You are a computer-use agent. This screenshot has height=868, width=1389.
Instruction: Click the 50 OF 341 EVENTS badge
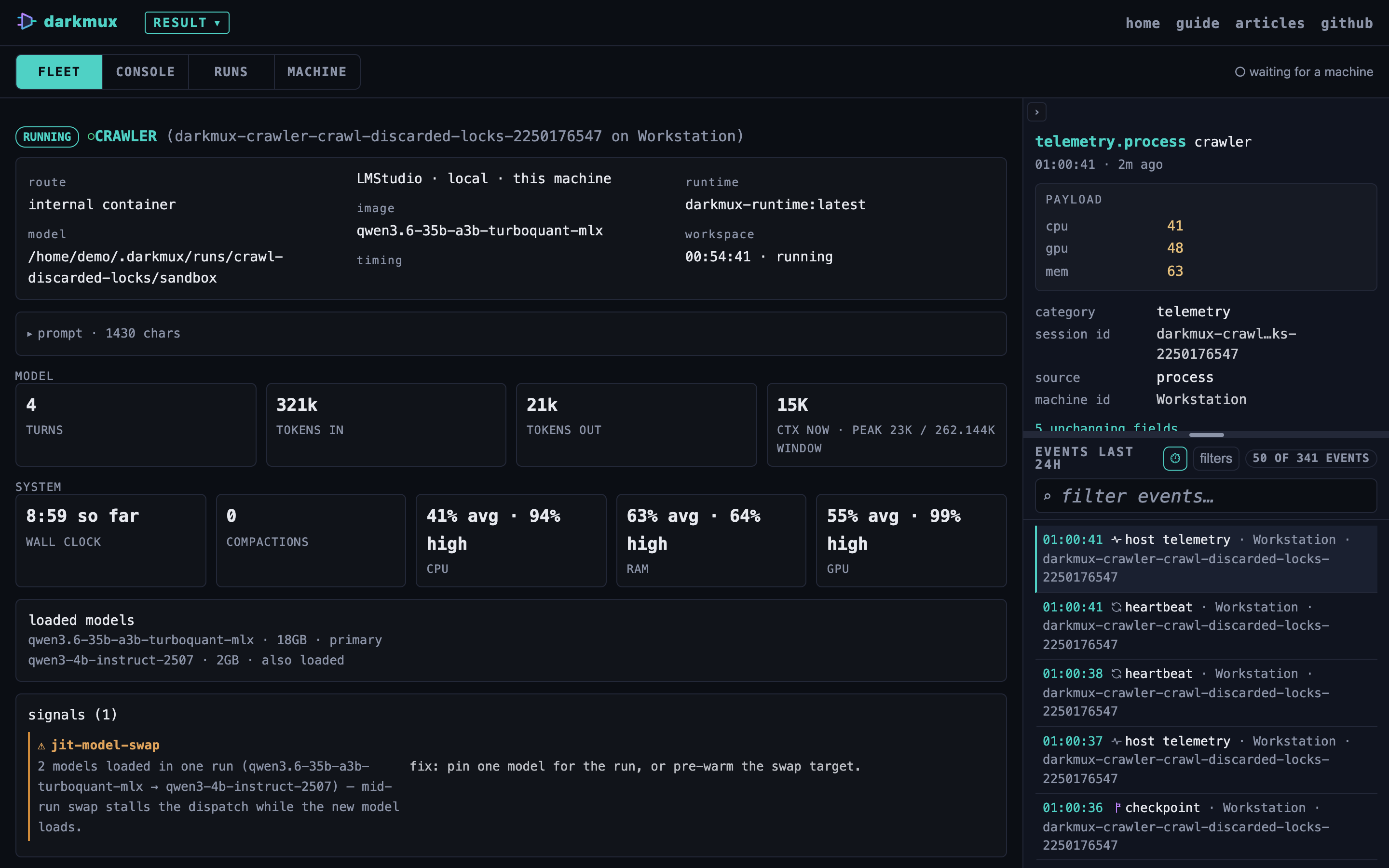click(x=1311, y=458)
